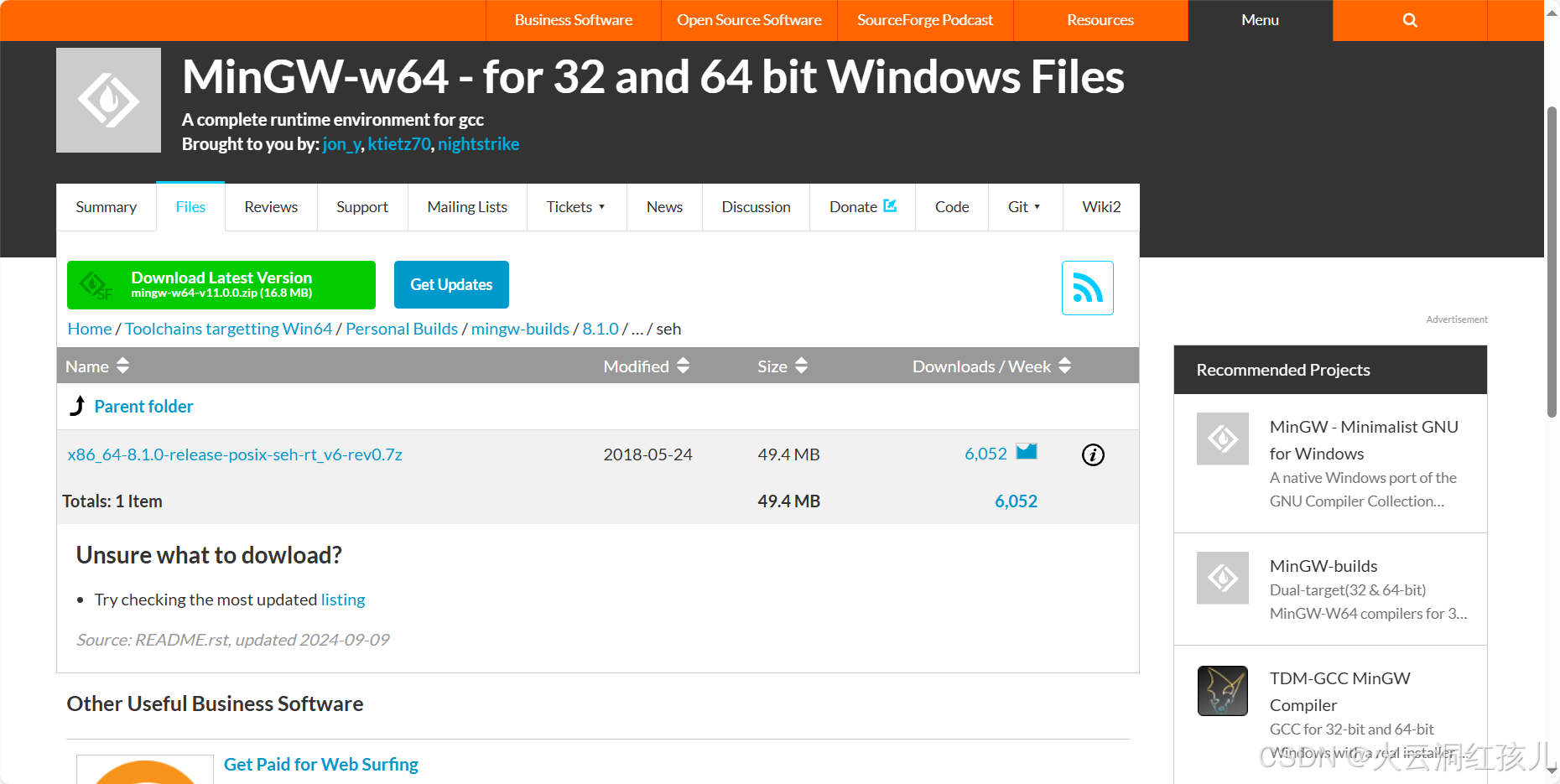Viewport: 1560px width, 784px height.
Task: Switch to the Summary tab
Action: point(107,207)
